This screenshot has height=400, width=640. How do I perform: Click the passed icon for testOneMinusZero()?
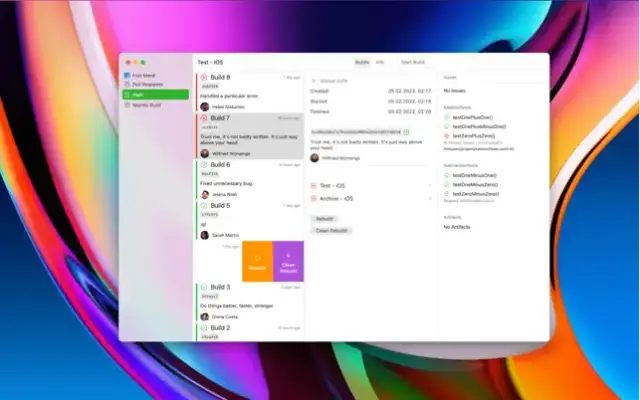(x=447, y=185)
